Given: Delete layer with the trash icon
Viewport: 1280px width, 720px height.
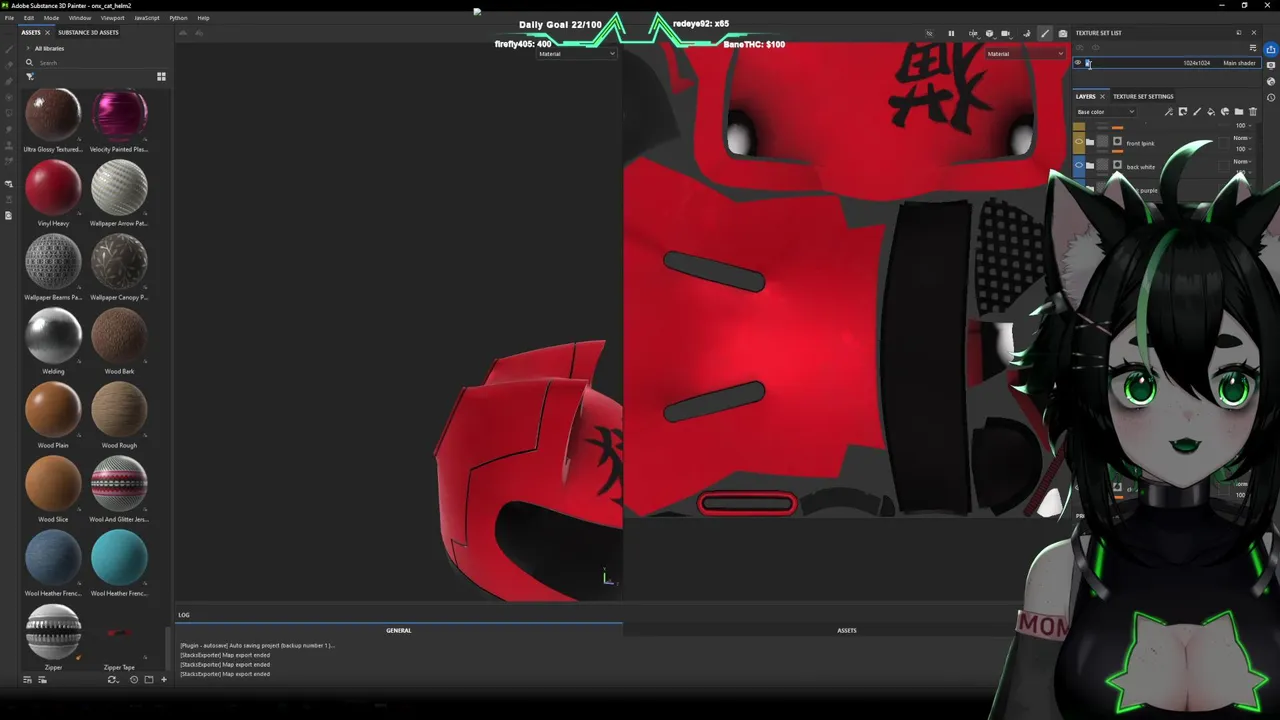Looking at the screenshot, I should click(1253, 111).
